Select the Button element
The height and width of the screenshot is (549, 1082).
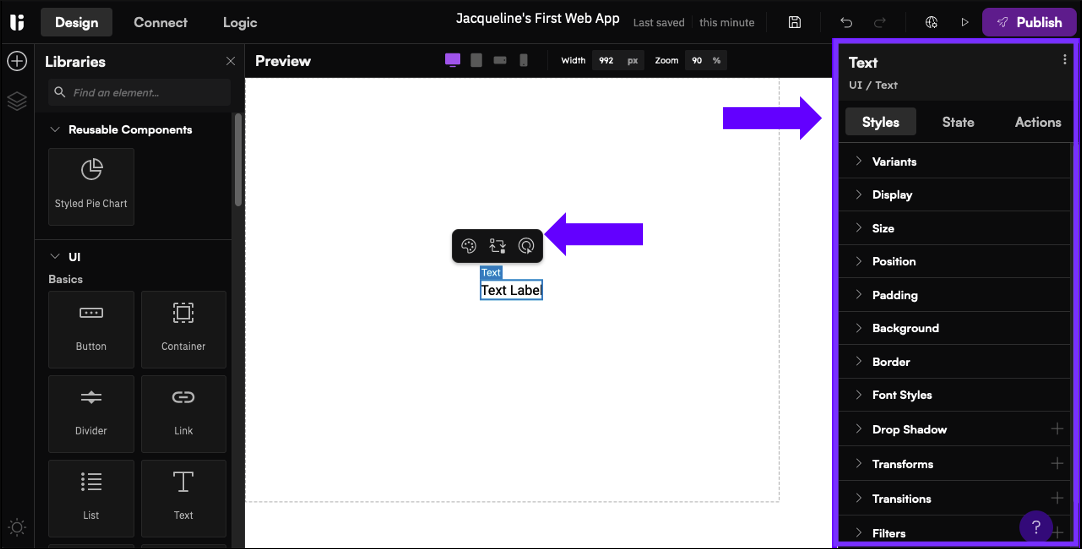[x=91, y=329]
